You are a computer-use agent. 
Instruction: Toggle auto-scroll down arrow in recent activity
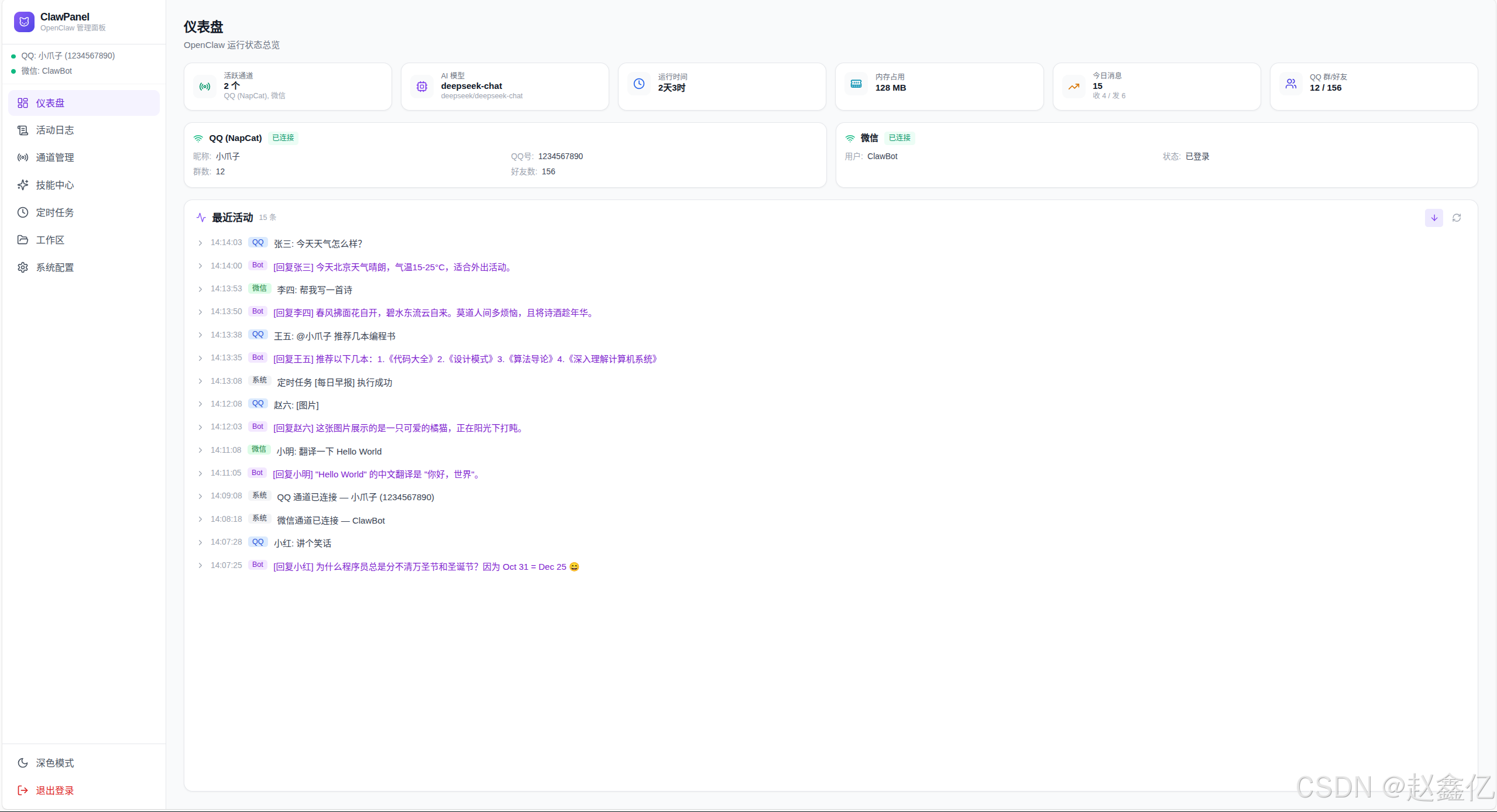pos(1434,218)
